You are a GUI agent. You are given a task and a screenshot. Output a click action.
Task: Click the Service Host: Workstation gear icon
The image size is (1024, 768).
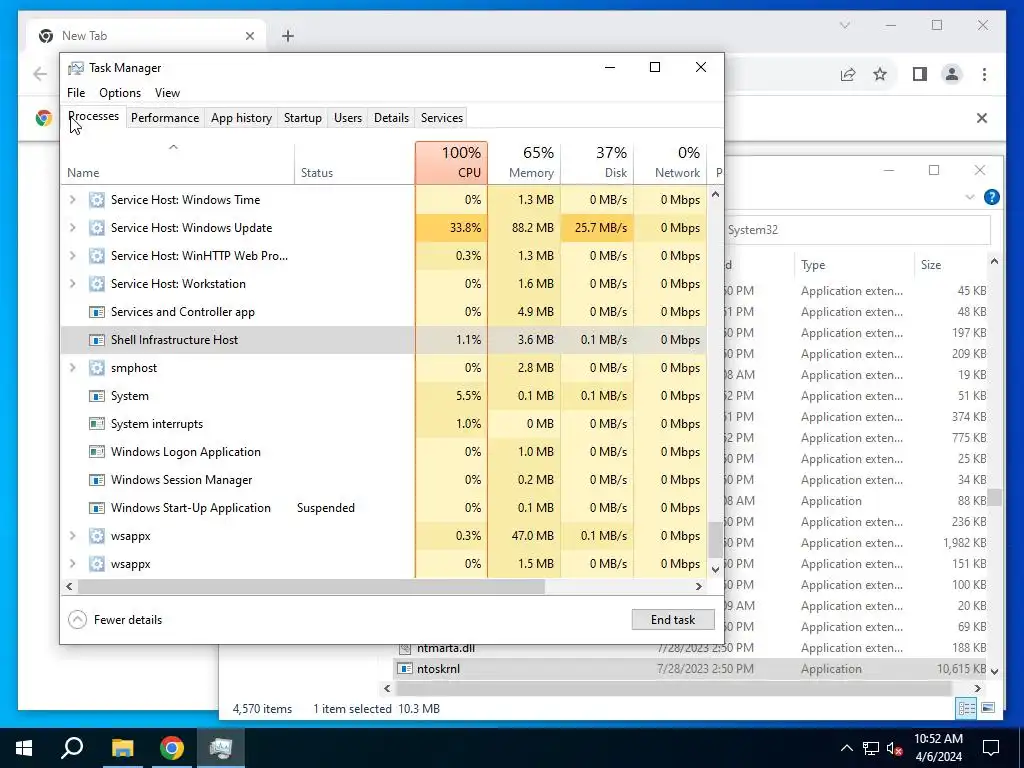[x=97, y=284]
